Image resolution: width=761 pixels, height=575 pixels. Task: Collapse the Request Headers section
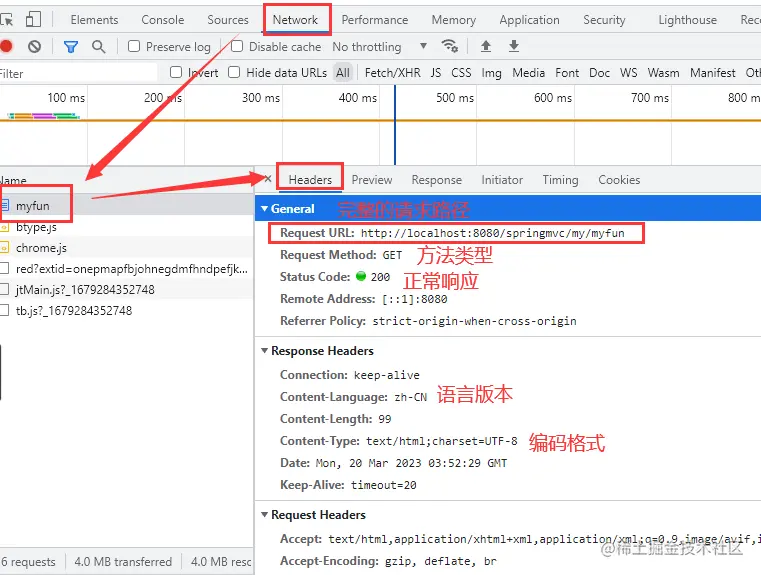click(265, 514)
